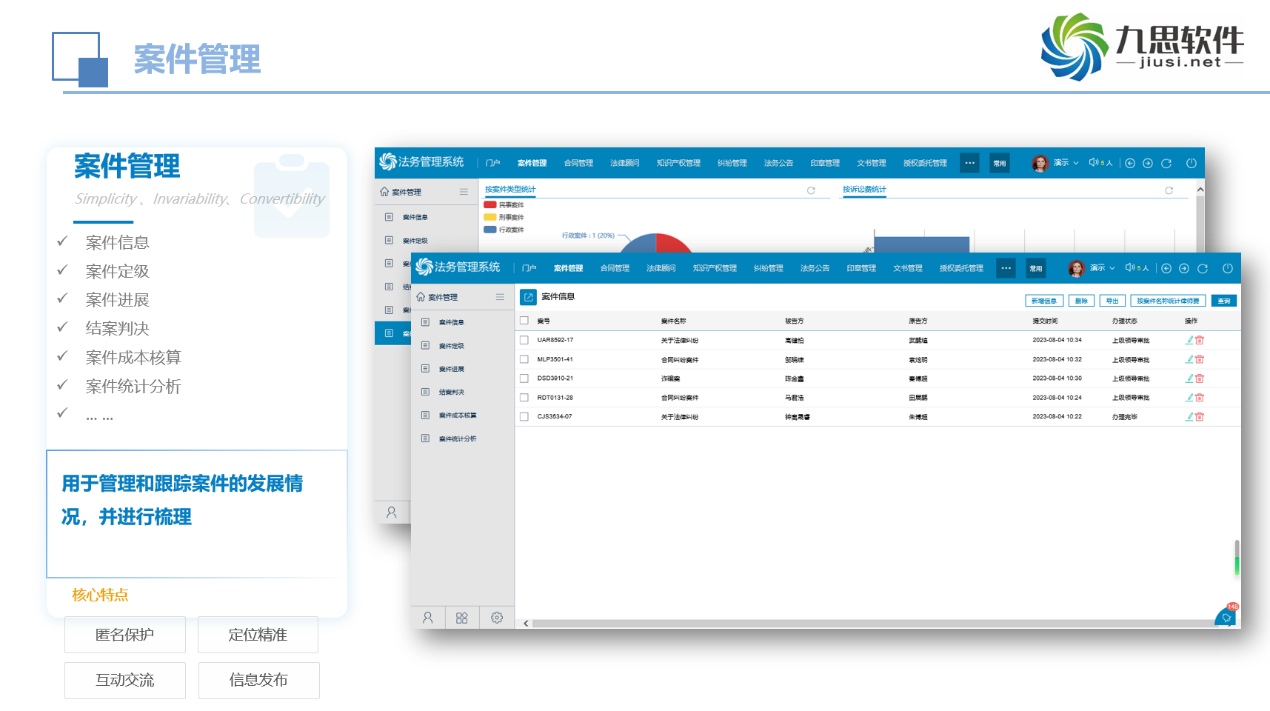Viewport: 1270px width, 711px height.
Task: Click the export icon beside 案件信息 title
Action: tap(528, 297)
